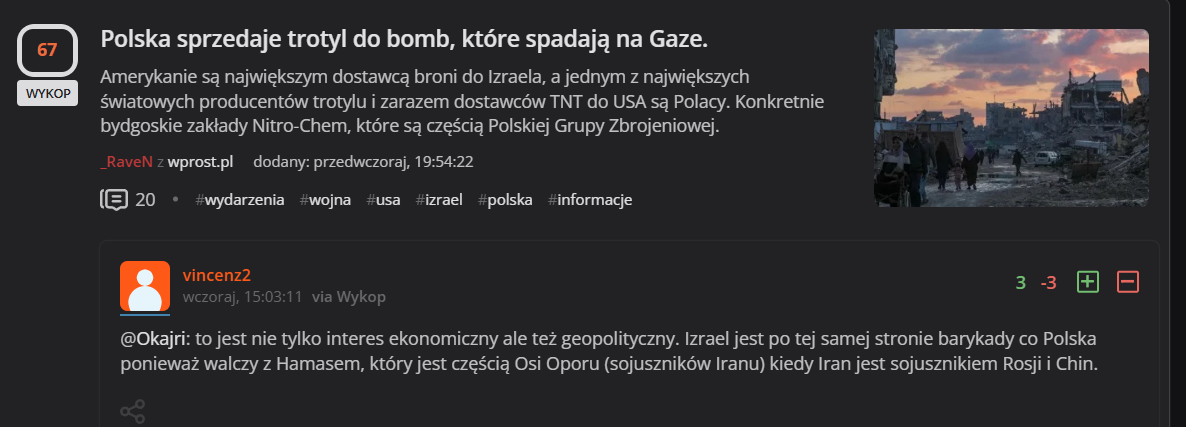Click the 67 vote count box
Image resolution: width=1186 pixels, height=427 pixels.
47,50
